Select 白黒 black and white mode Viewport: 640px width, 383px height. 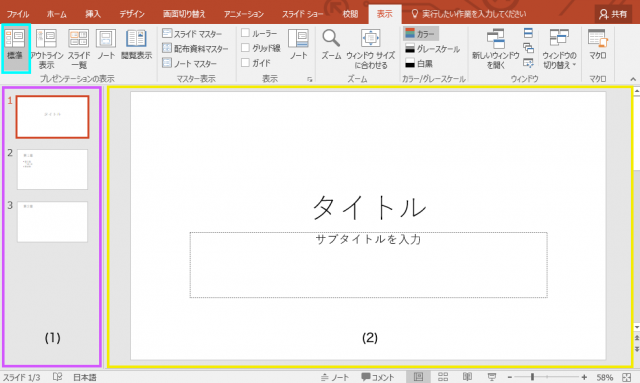pos(419,63)
